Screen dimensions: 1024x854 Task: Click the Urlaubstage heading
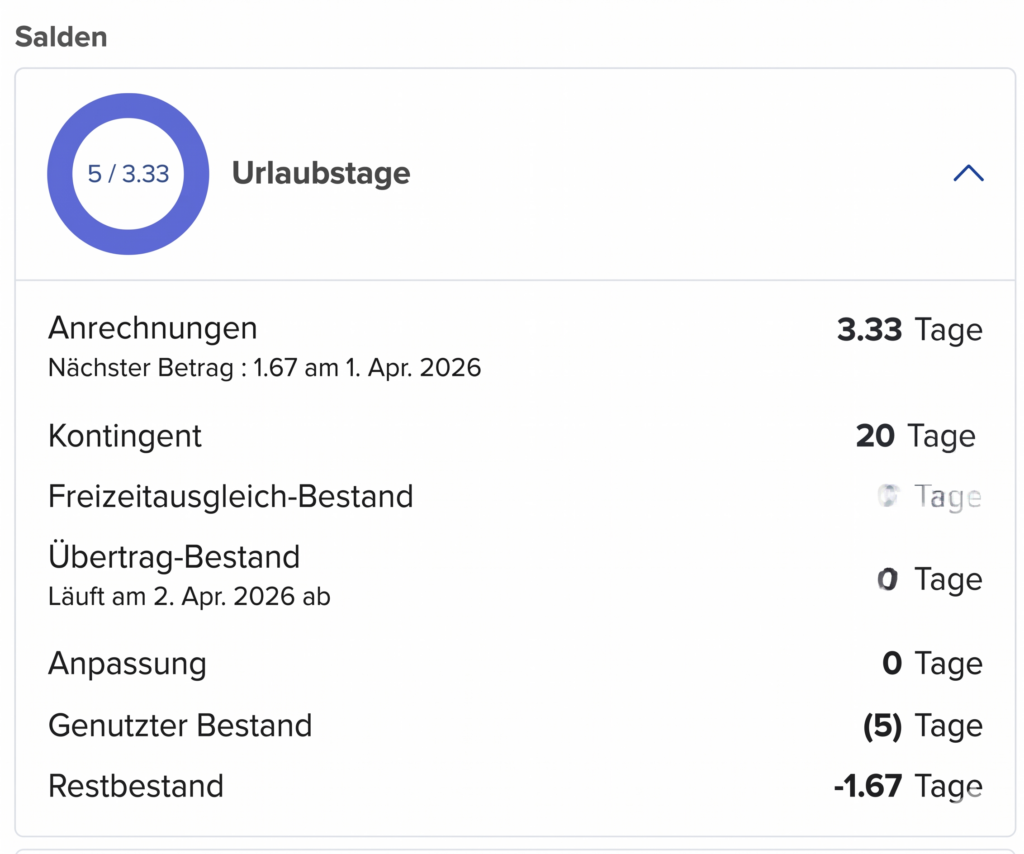(x=320, y=173)
